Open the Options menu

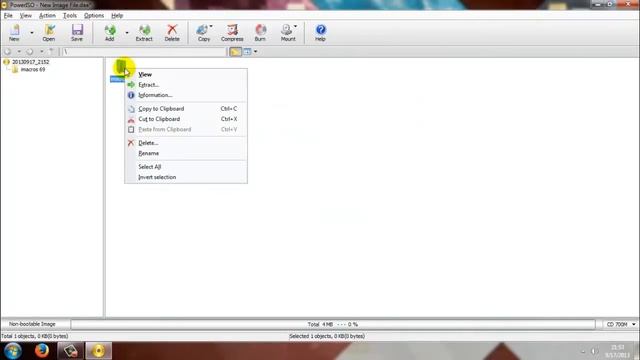click(94, 16)
